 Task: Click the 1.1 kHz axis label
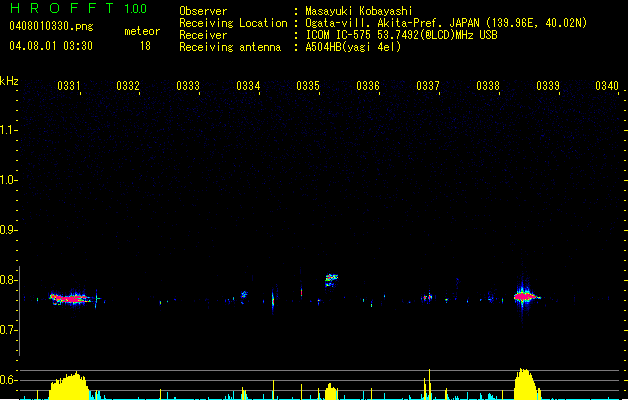click(8, 130)
